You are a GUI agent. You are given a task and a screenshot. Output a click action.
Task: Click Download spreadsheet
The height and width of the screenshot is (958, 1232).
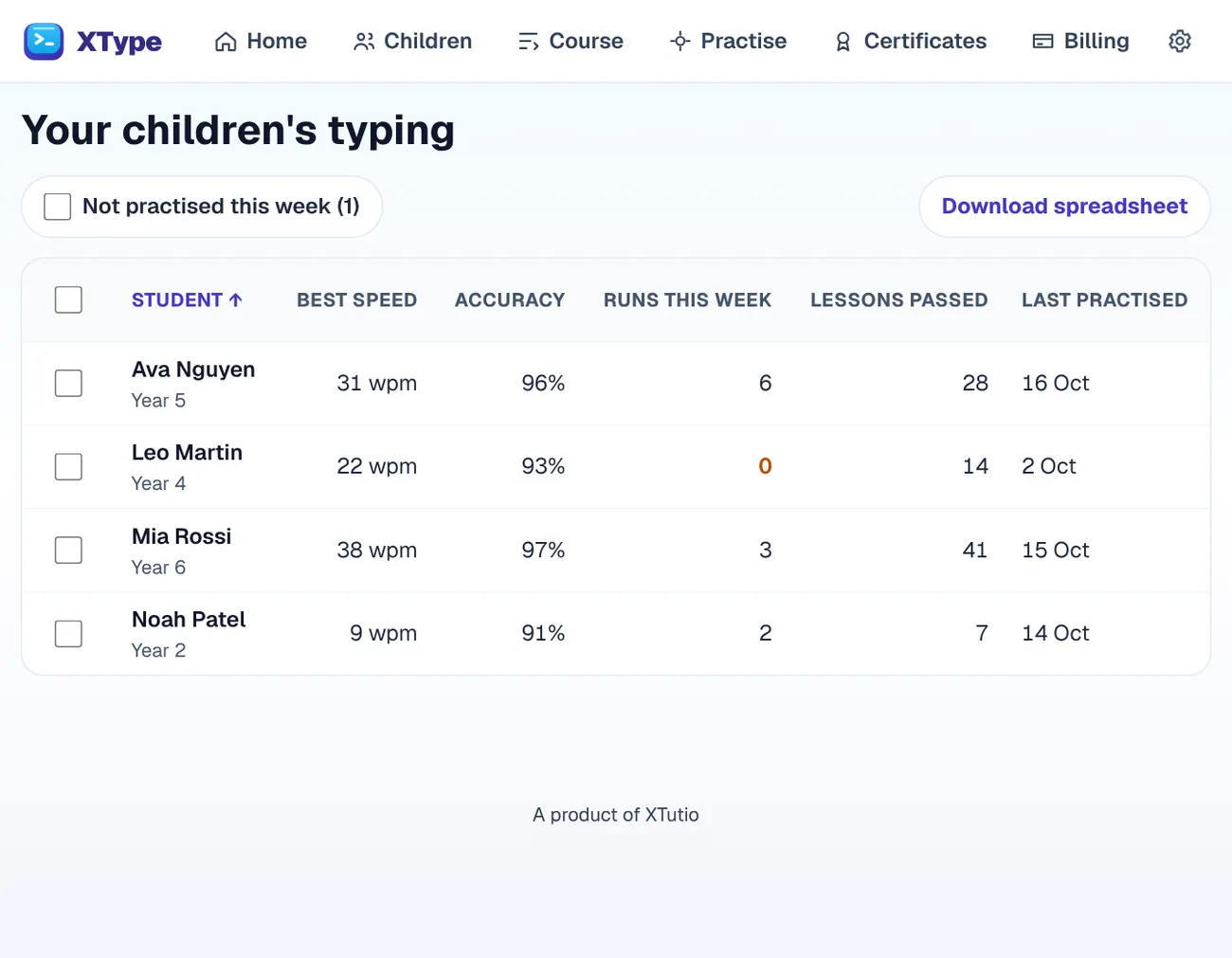click(1064, 207)
